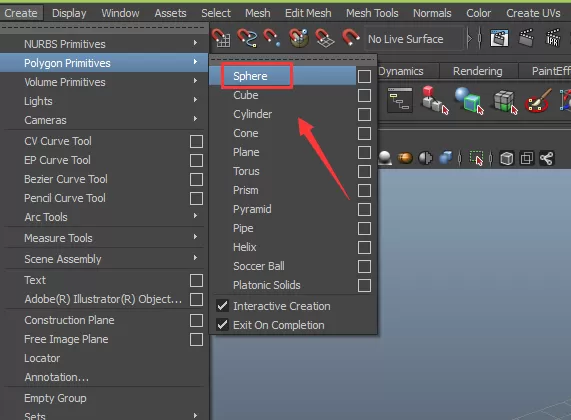Click the orange textured sphere viewport icon
This screenshot has width=571, height=420.
(405, 158)
